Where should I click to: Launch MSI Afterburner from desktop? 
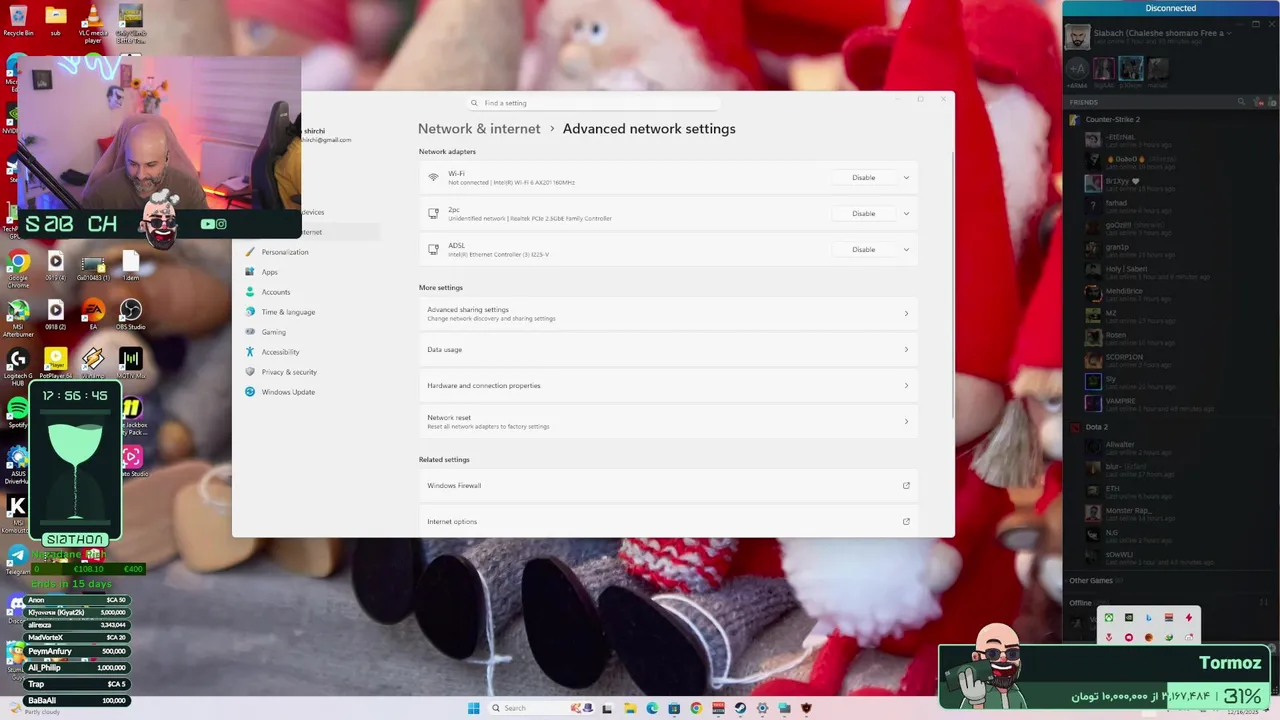point(18,316)
